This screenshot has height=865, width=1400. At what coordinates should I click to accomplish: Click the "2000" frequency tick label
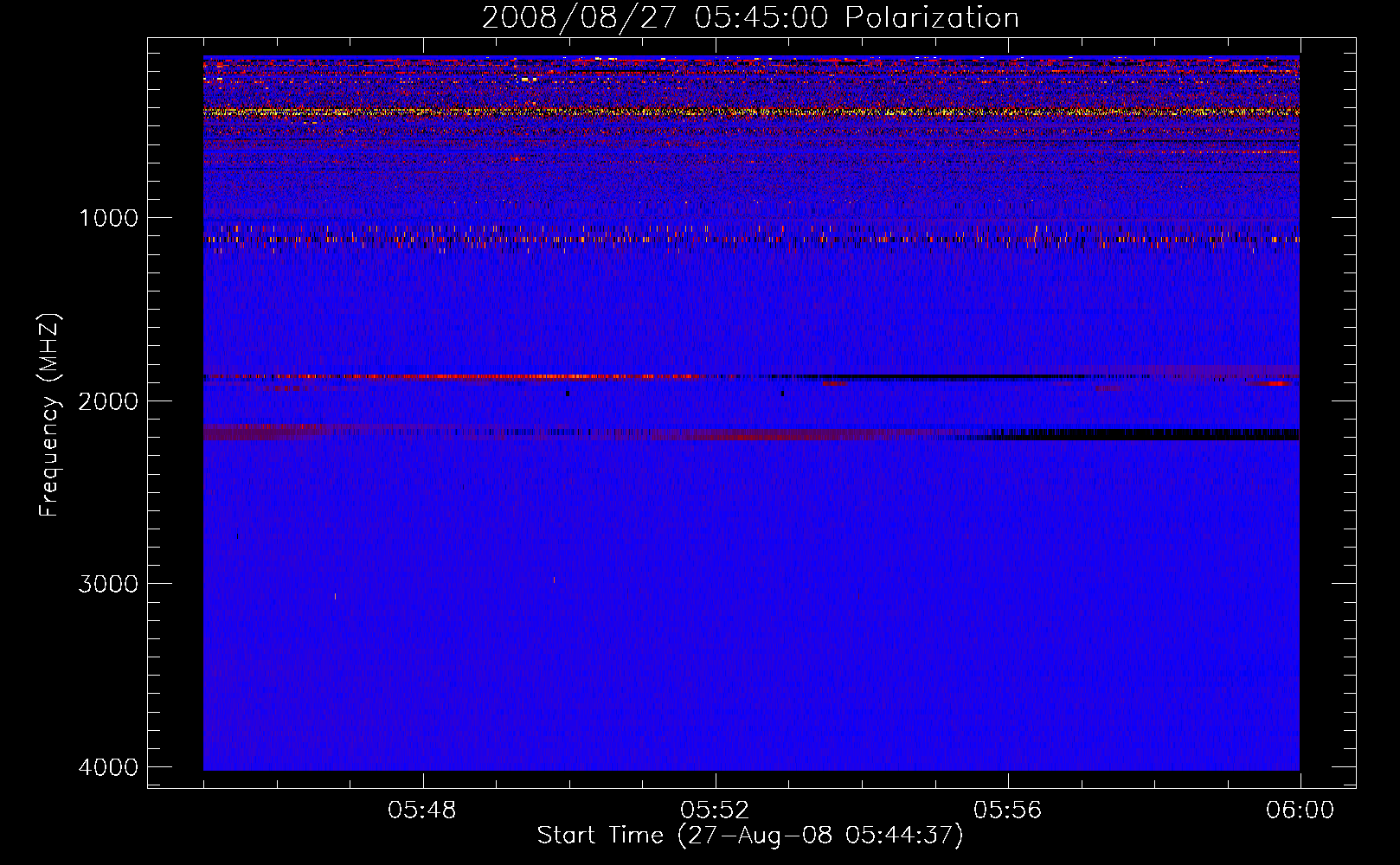click(109, 400)
